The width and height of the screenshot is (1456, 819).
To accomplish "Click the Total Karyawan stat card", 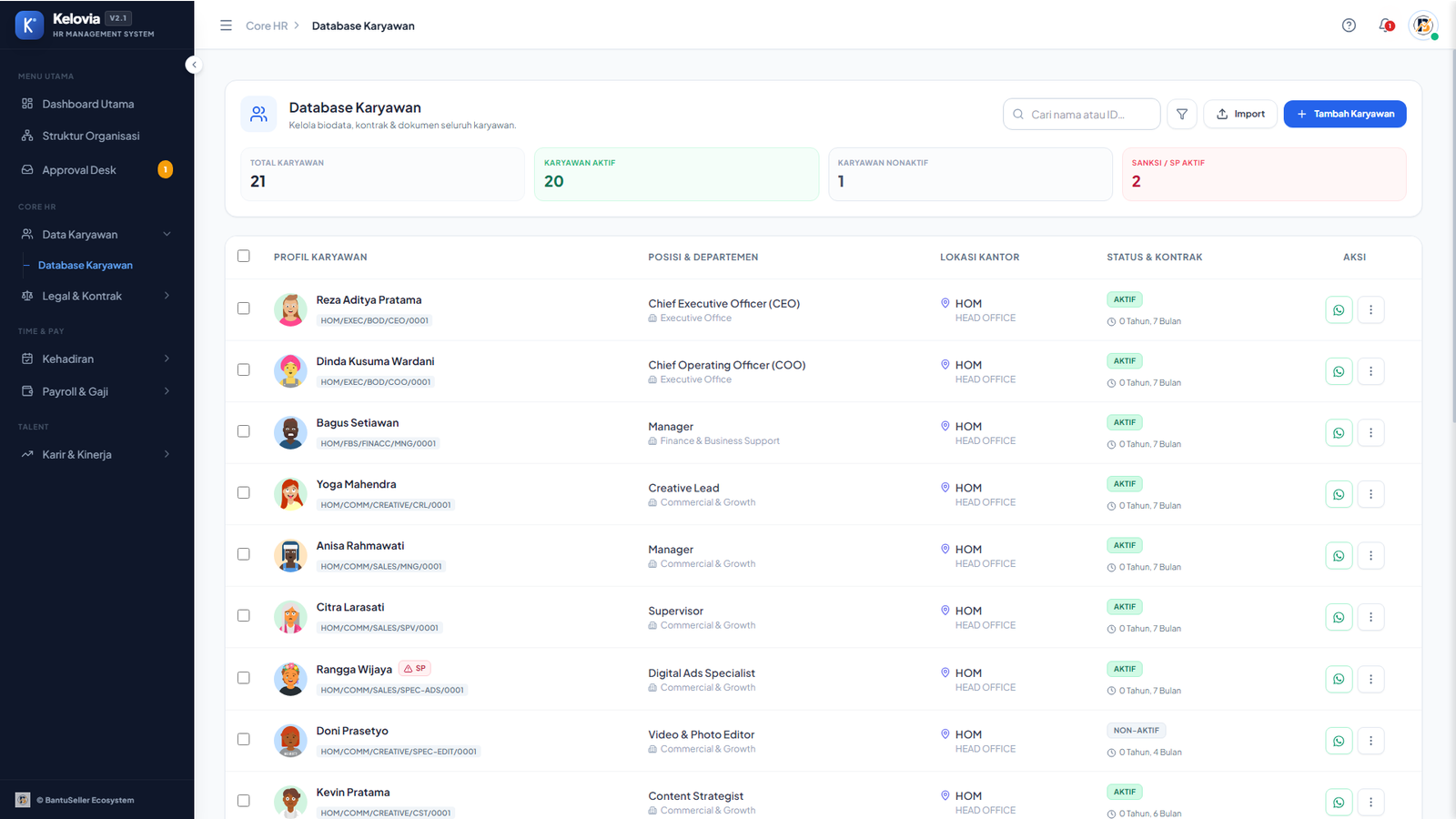I will pyautogui.click(x=382, y=174).
